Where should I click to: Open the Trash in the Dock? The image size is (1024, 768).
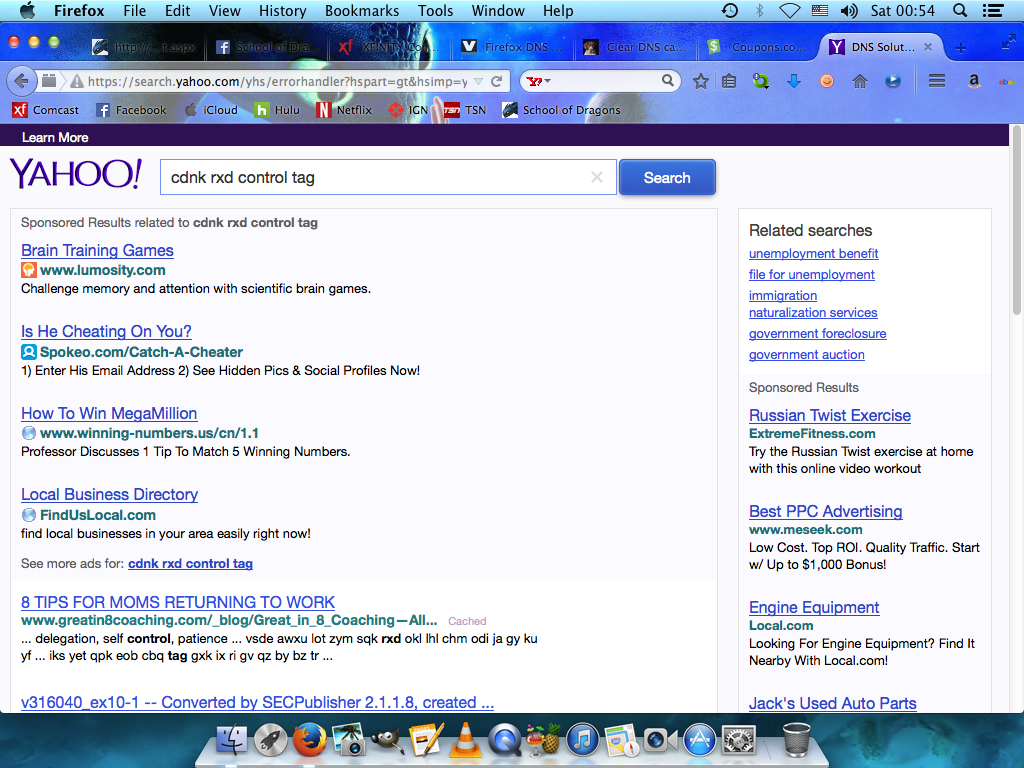[x=796, y=741]
